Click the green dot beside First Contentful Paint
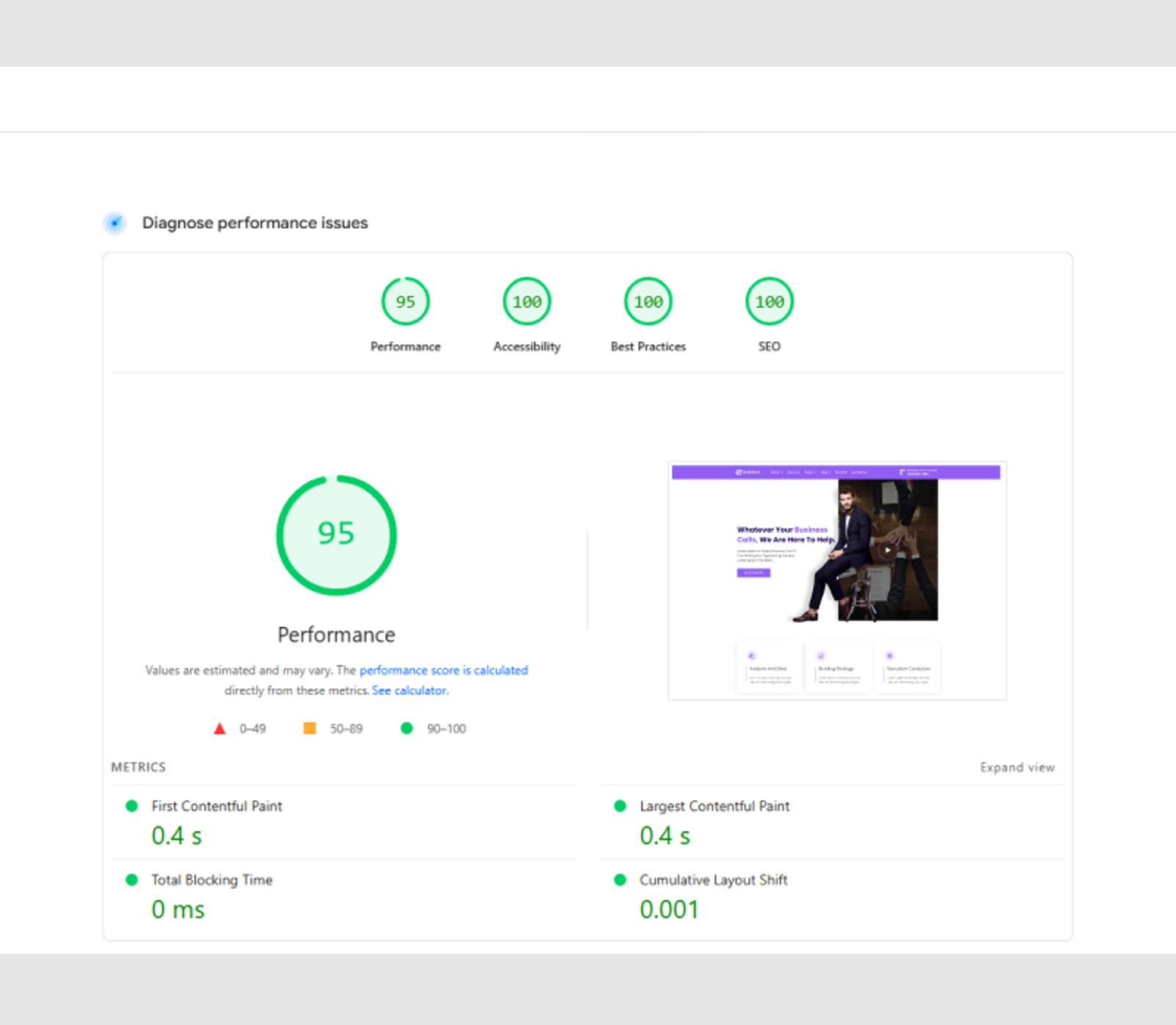The image size is (1176, 1025). click(132, 806)
